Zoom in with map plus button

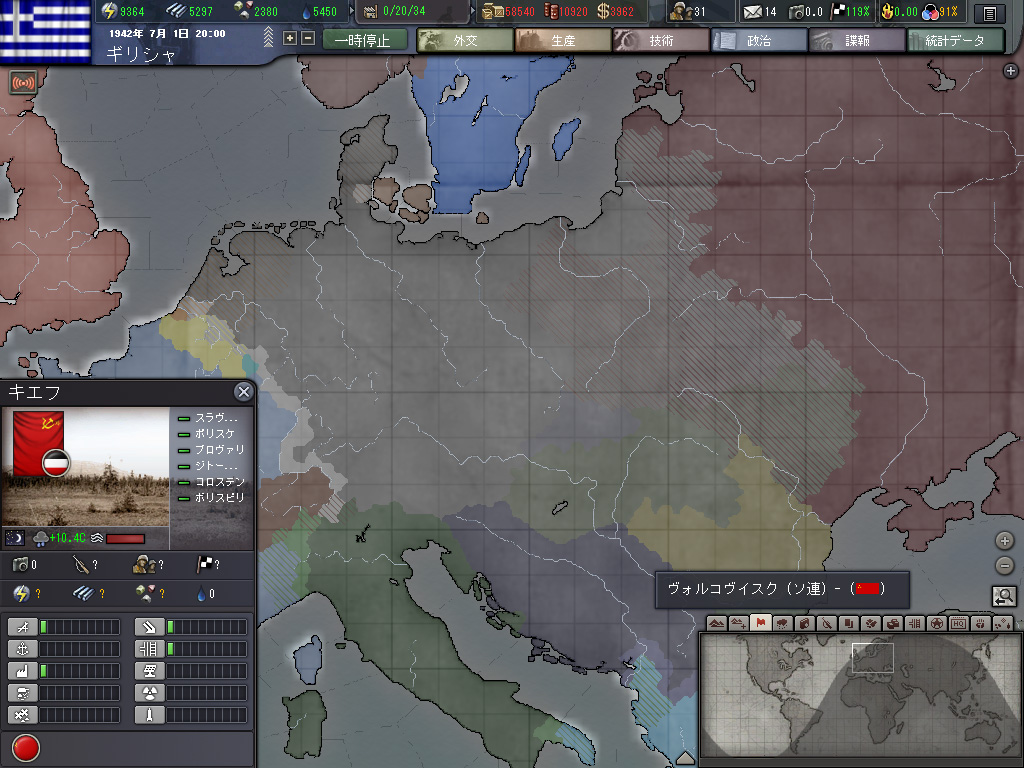point(1004,541)
